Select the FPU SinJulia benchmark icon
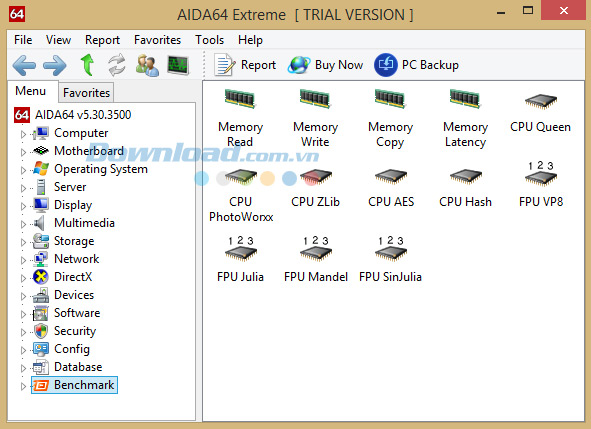The width and height of the screenshot is (591, 429). 390,249
